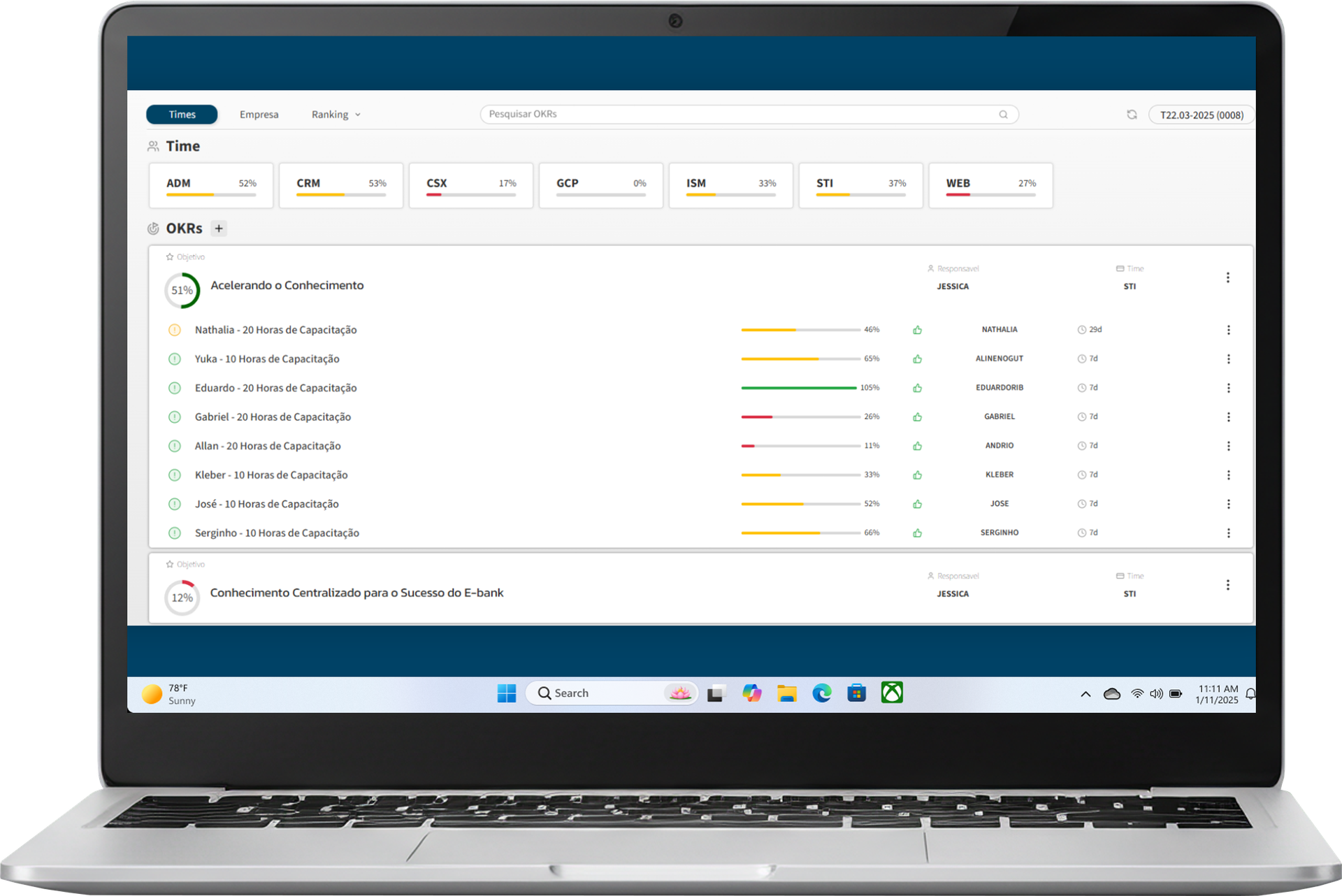The image size is (1342, 896).
Task: Open options menu for Conhecimento Centralizado objective
Action: point(1227,585)
